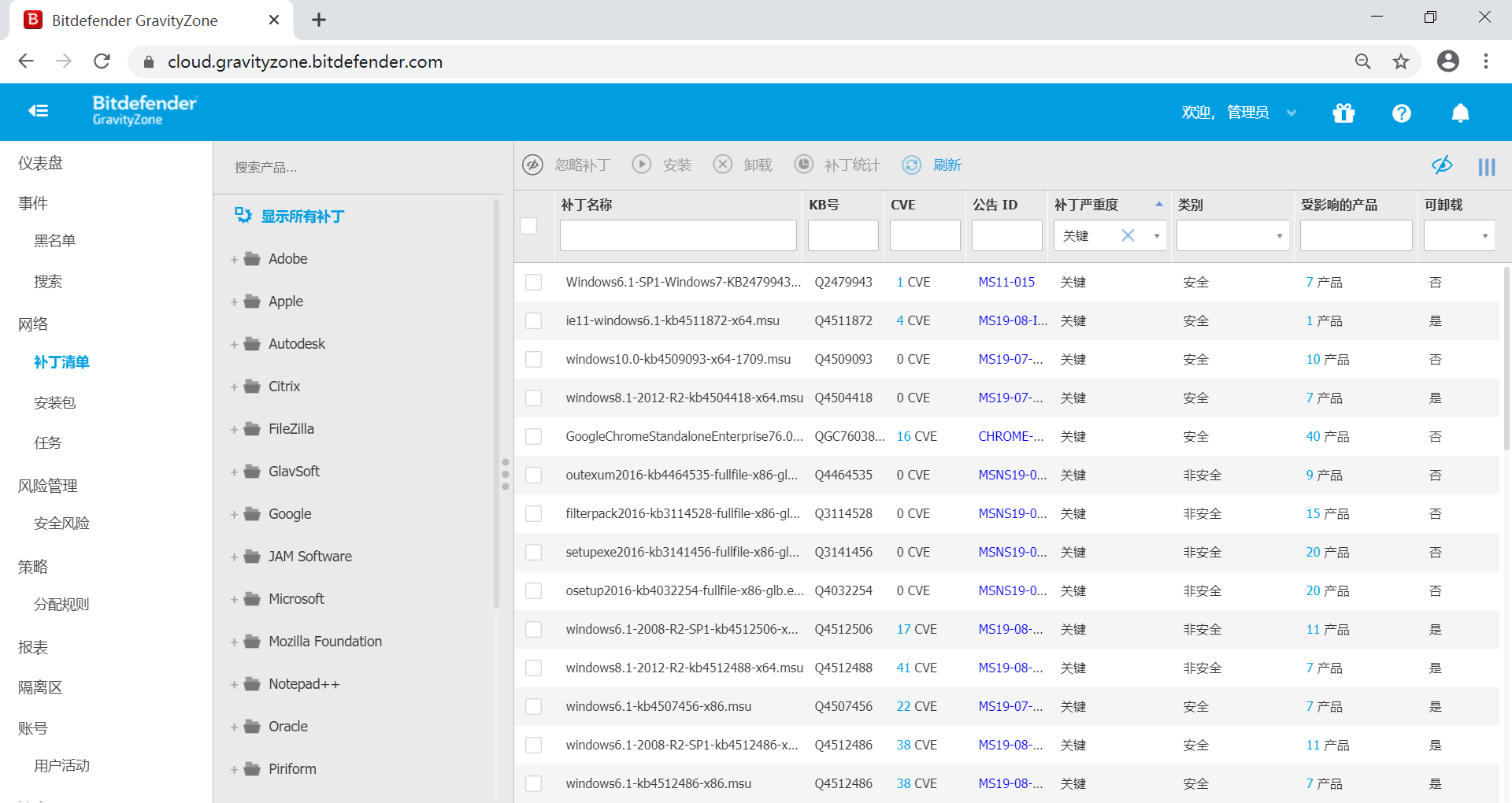Click the Show all patches icon
The image size is (1512, 803).
click(x=243, y=215)
